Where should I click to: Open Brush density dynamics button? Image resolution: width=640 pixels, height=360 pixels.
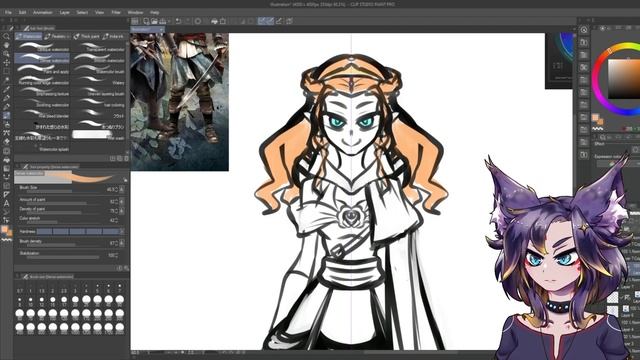122,243
